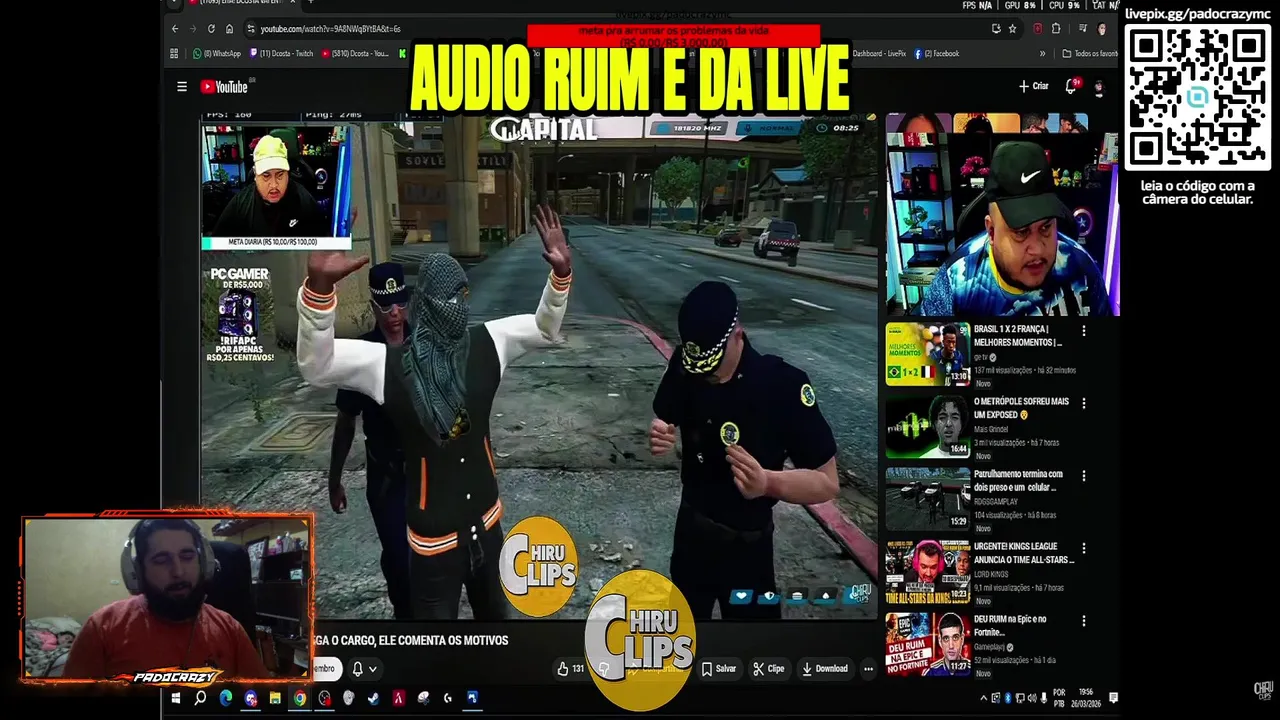Image resolution: width=1280 pixels, height=720 pixels.
Task: Open the Dcosta - YouTube bookmark
Action: (356, 53)
